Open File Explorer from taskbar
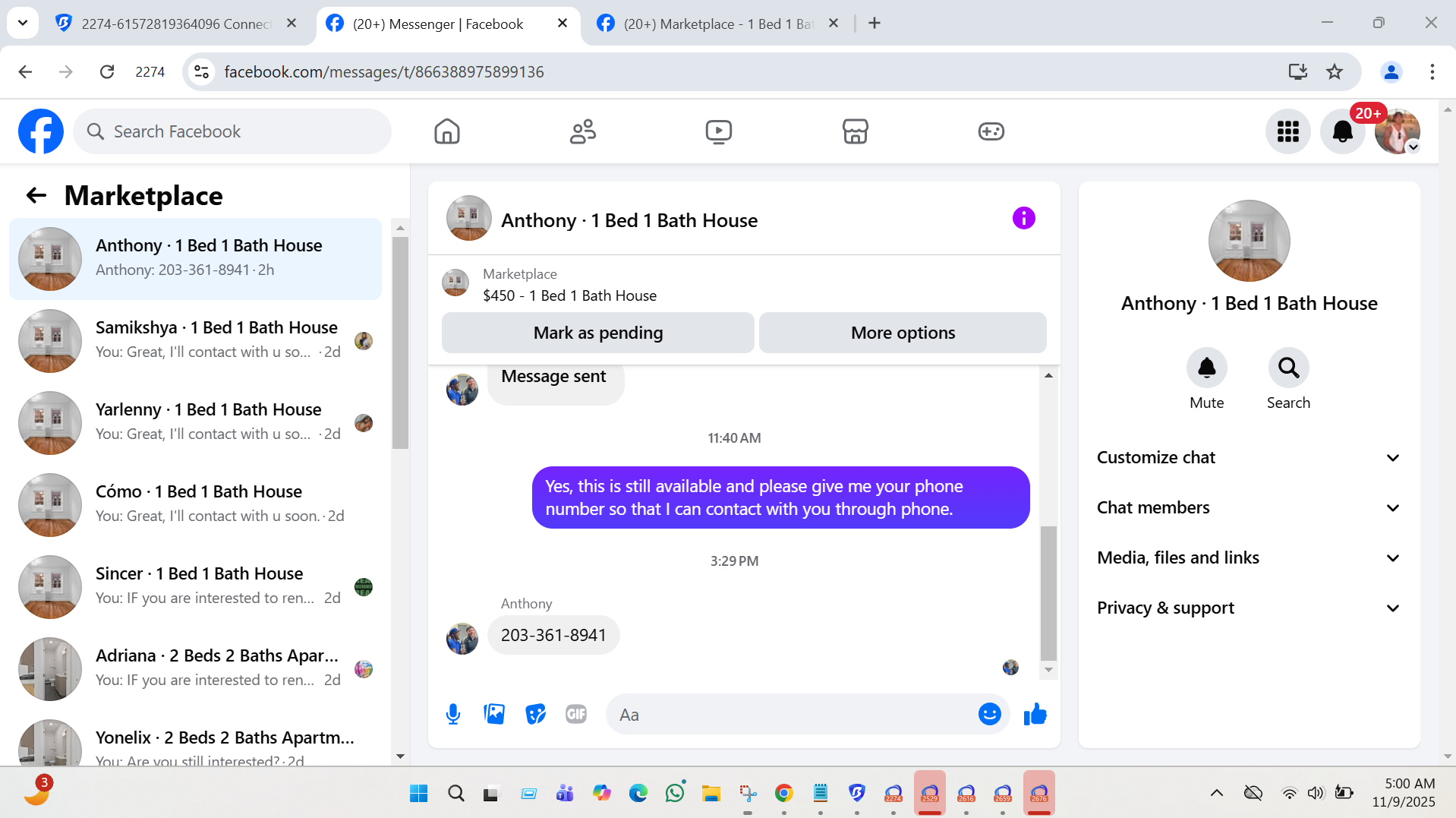This screenshot has height=818, width=1456. pos(711,793)
